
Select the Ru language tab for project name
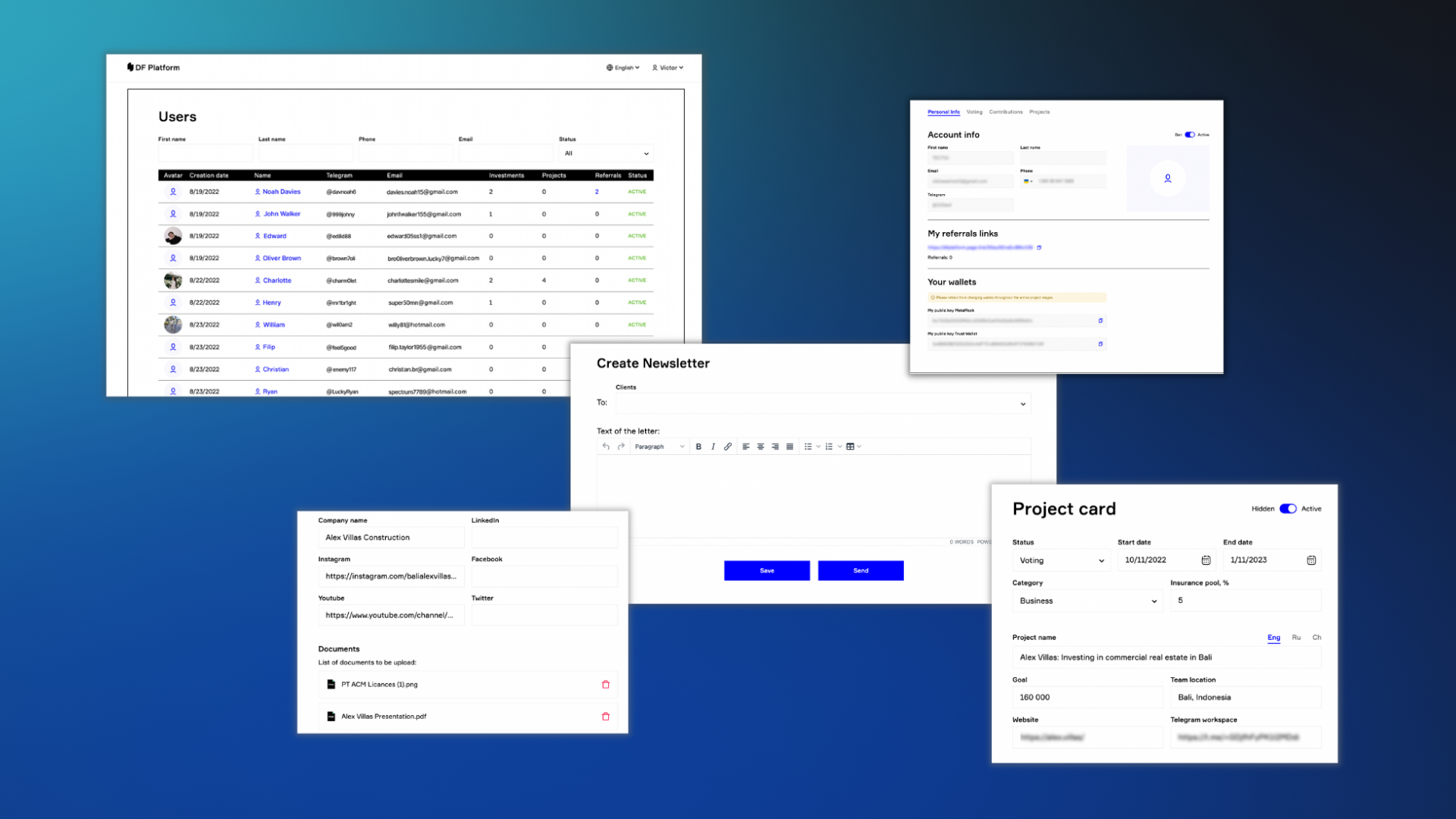(x=1296, y=638)
